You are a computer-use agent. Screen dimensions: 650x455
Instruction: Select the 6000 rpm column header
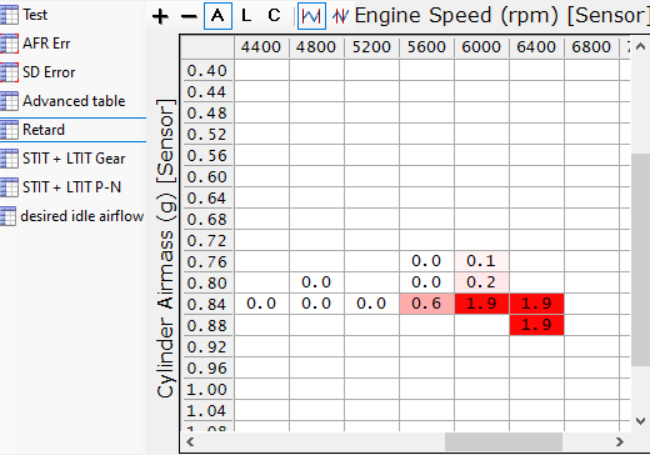pyautogui.click(x=481, y=47)
